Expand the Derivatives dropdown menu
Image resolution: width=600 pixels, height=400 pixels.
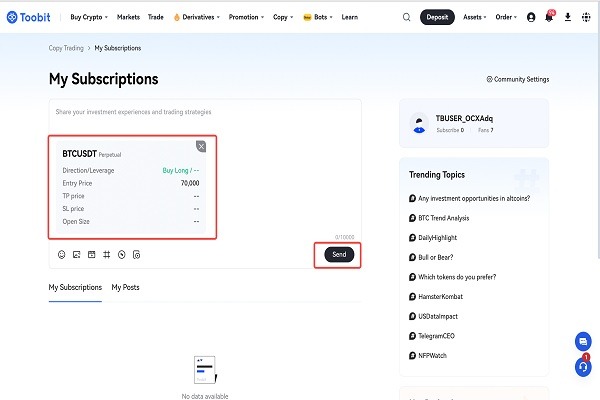click(201, 17)
